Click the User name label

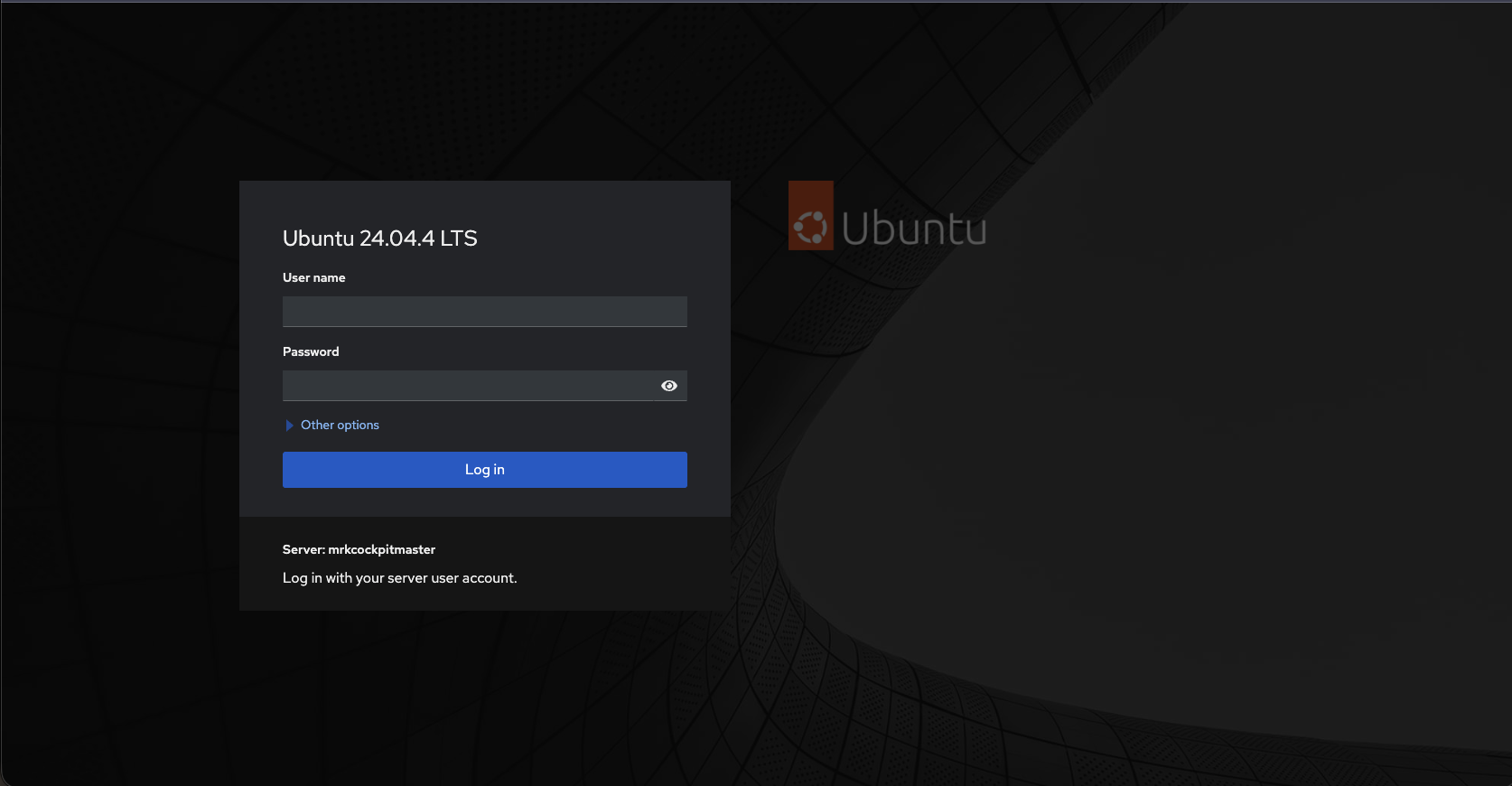click(314, 277)
